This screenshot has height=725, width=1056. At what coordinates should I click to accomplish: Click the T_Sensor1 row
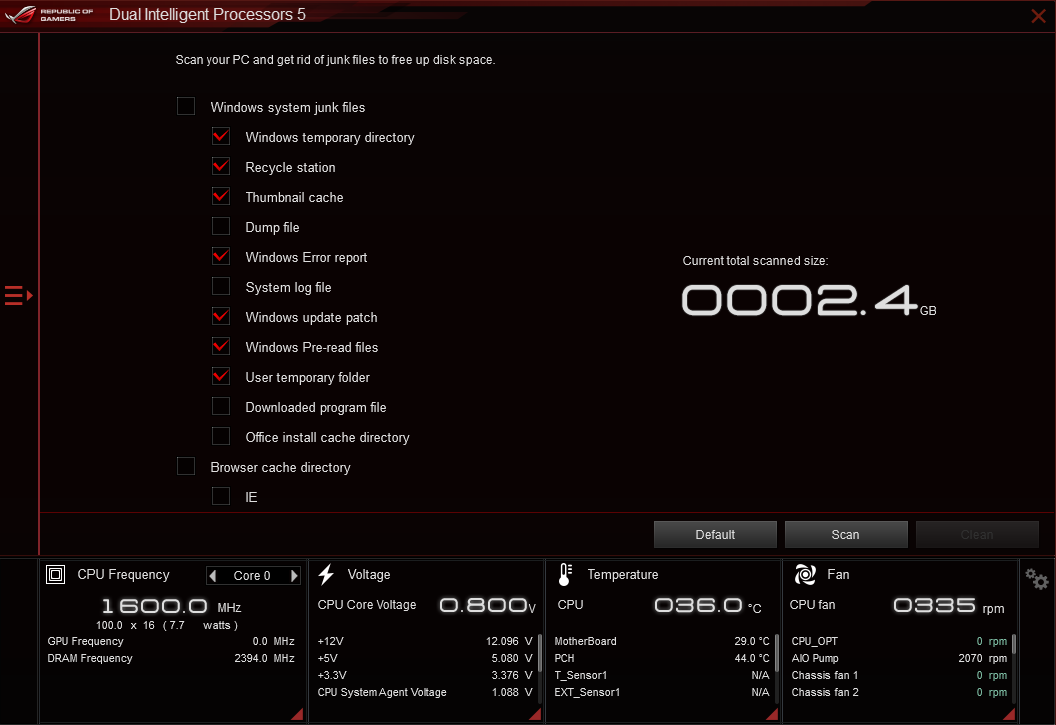click(662, 675)
